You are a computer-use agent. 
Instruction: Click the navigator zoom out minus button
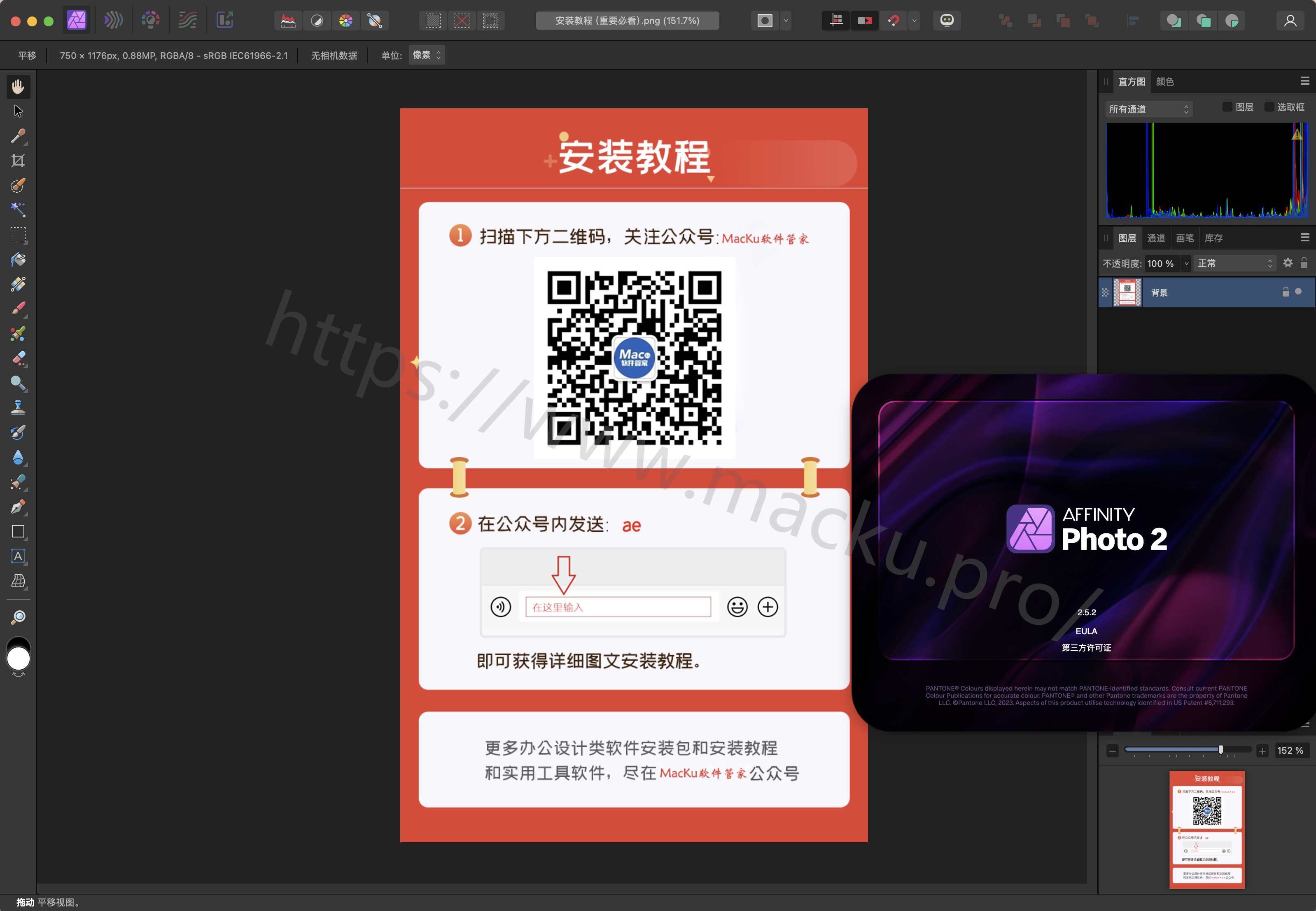(x=1112, y=751)
